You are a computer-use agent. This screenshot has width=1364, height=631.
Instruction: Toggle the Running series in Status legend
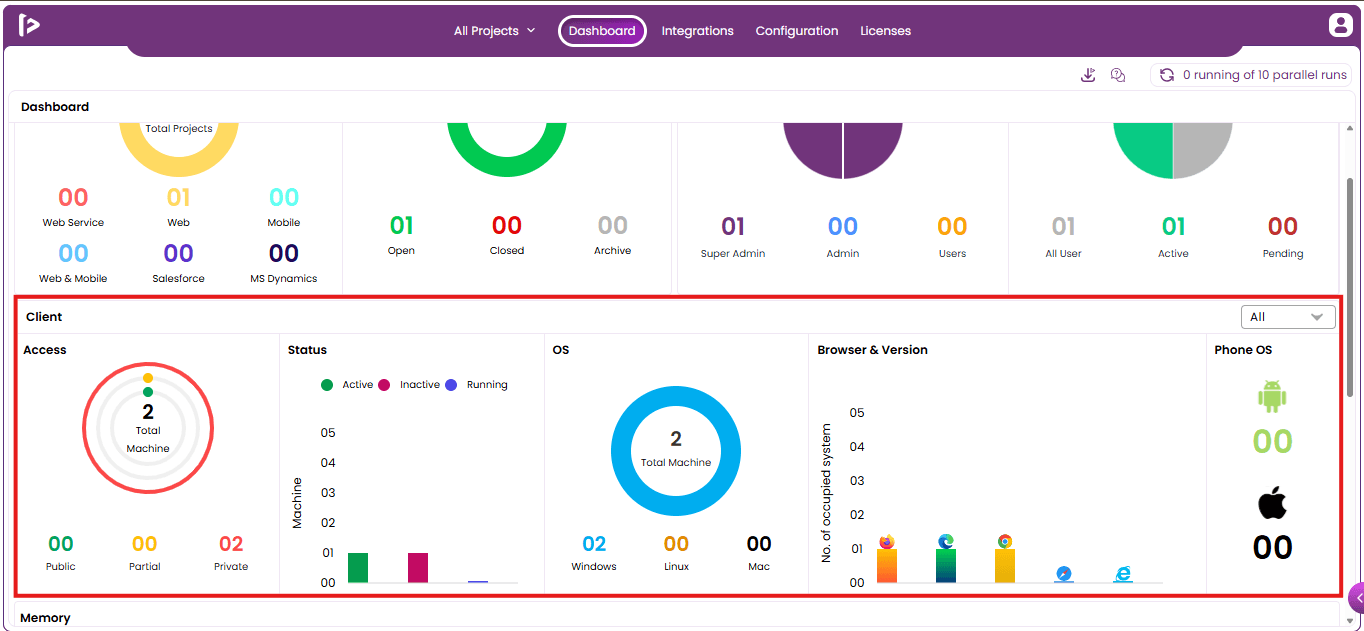coord(476,385)
